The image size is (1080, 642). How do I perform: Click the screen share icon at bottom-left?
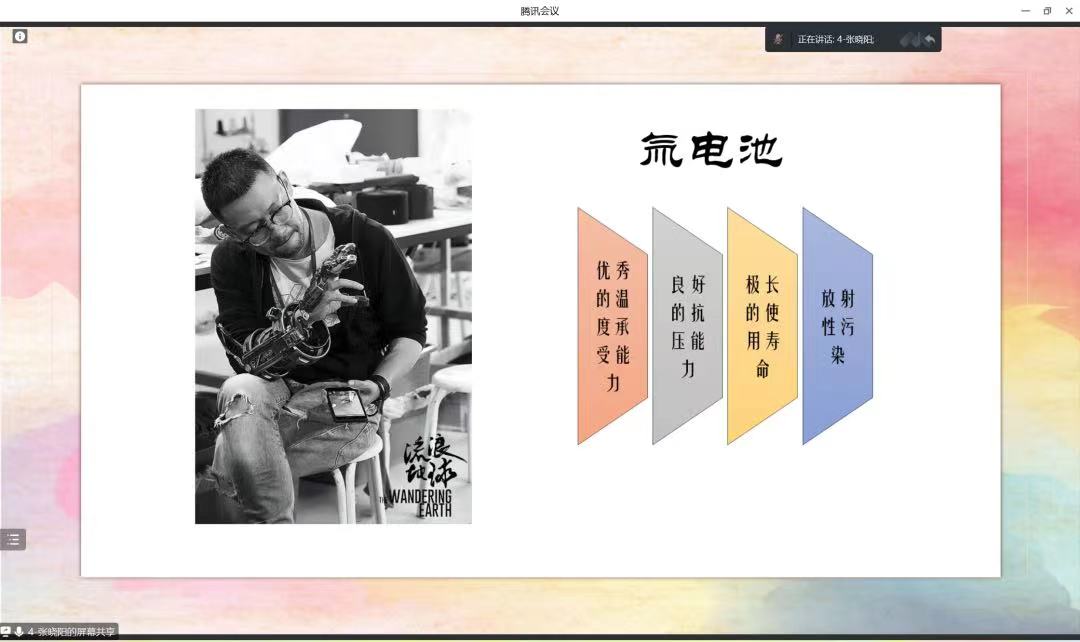(6, 632)
